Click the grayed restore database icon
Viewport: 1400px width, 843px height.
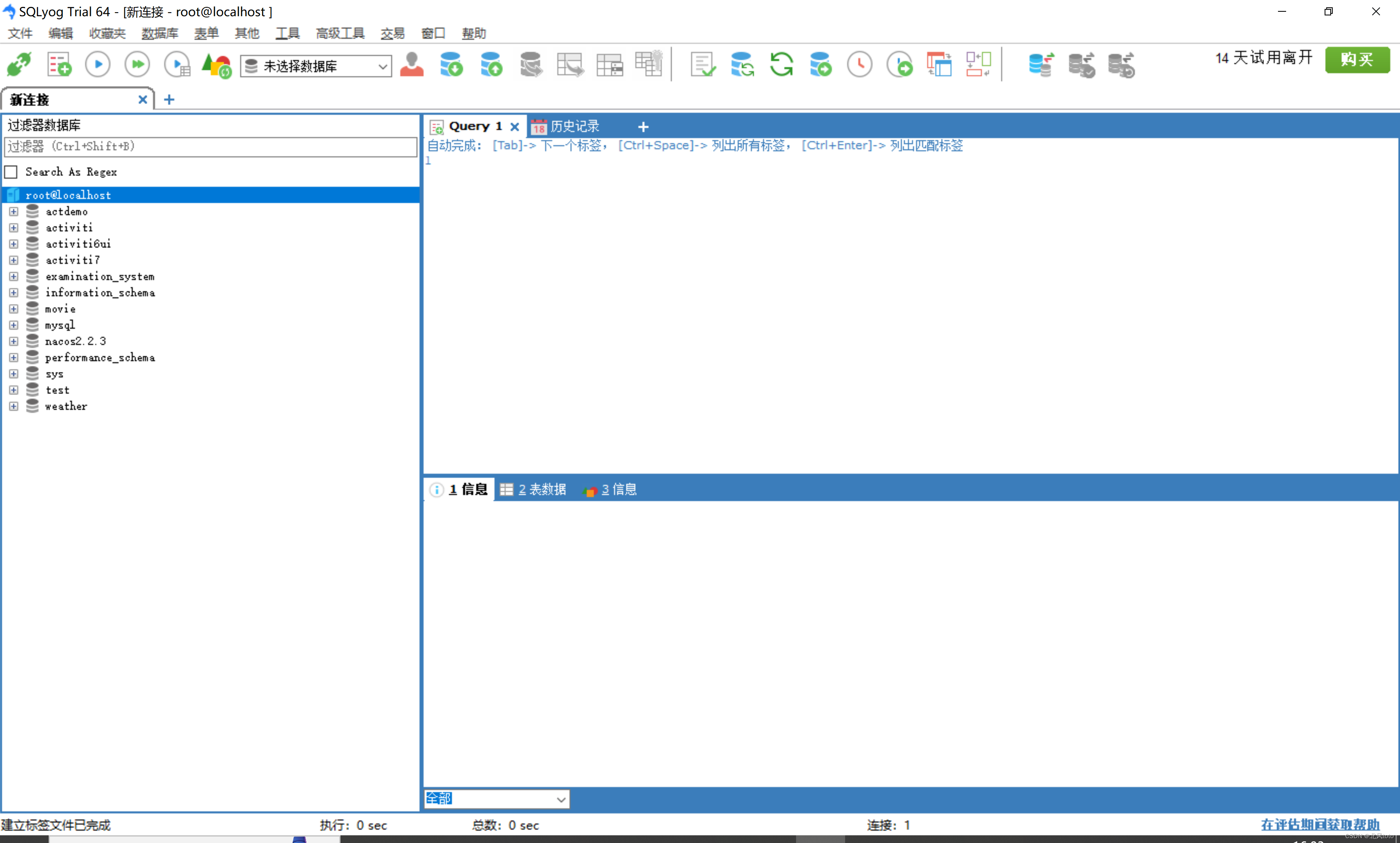pos(531,65)
